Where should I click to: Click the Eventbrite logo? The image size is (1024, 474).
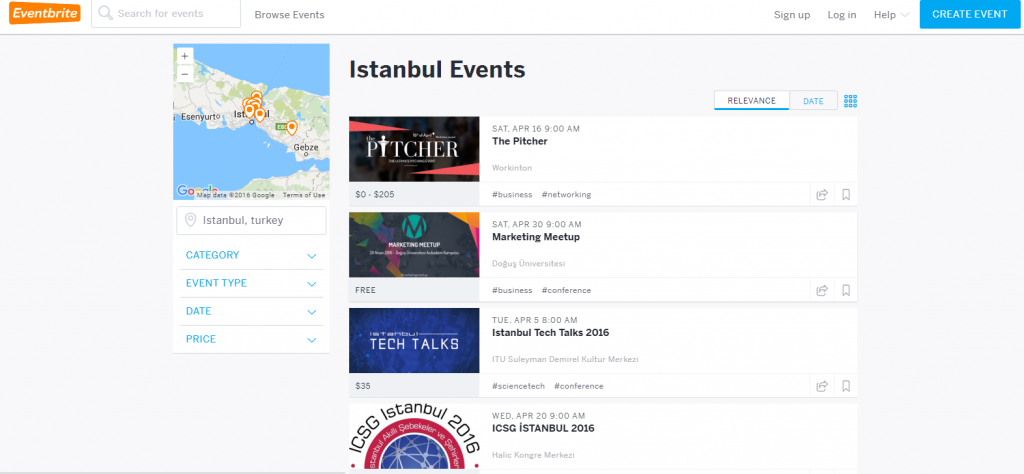point(45,14)
